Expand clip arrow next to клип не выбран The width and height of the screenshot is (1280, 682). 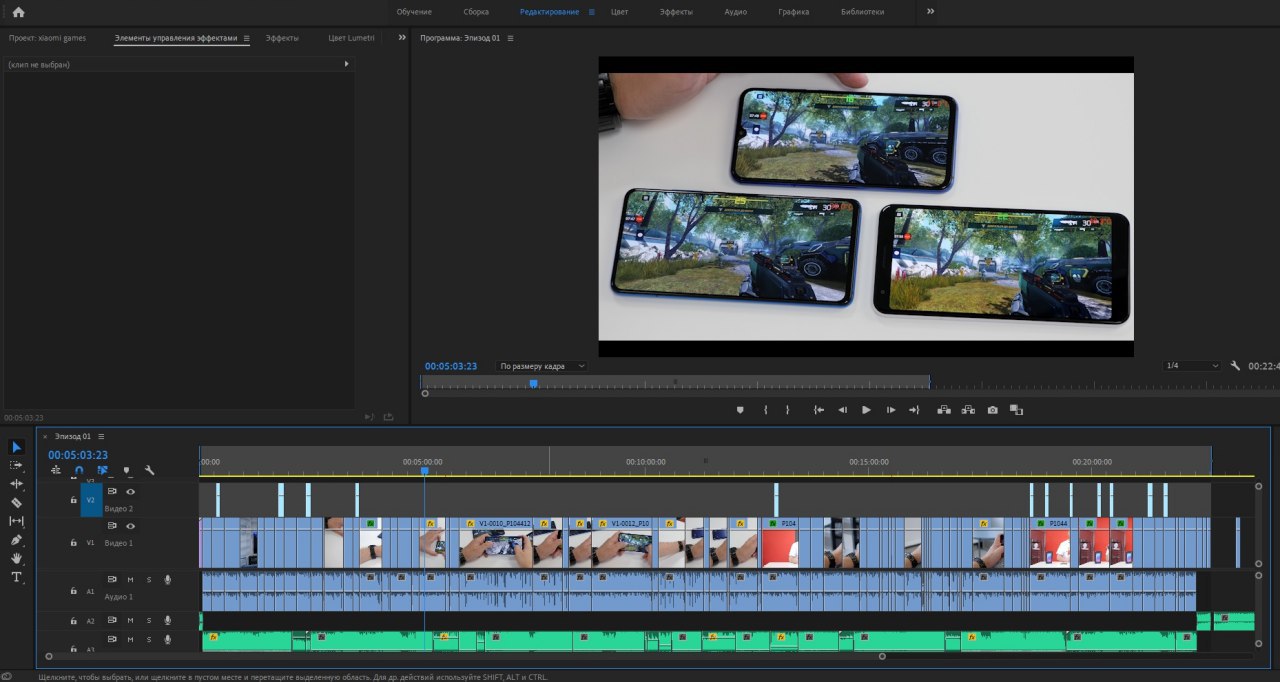click(347, 64)
